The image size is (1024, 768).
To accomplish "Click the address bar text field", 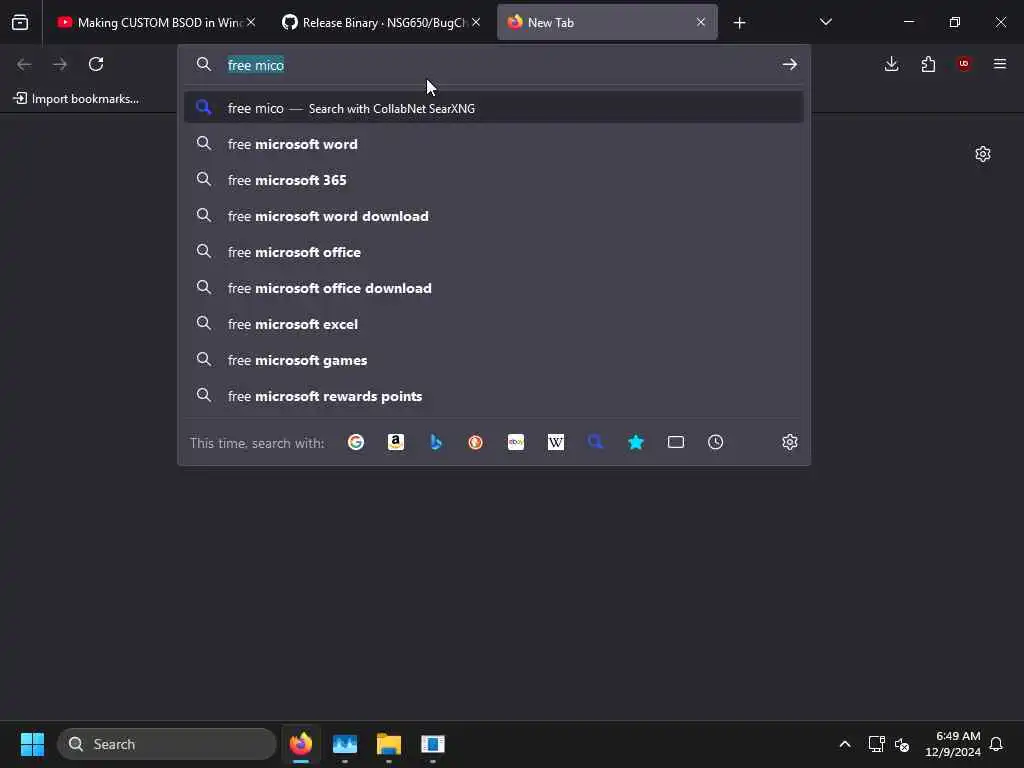I will 496,65.
